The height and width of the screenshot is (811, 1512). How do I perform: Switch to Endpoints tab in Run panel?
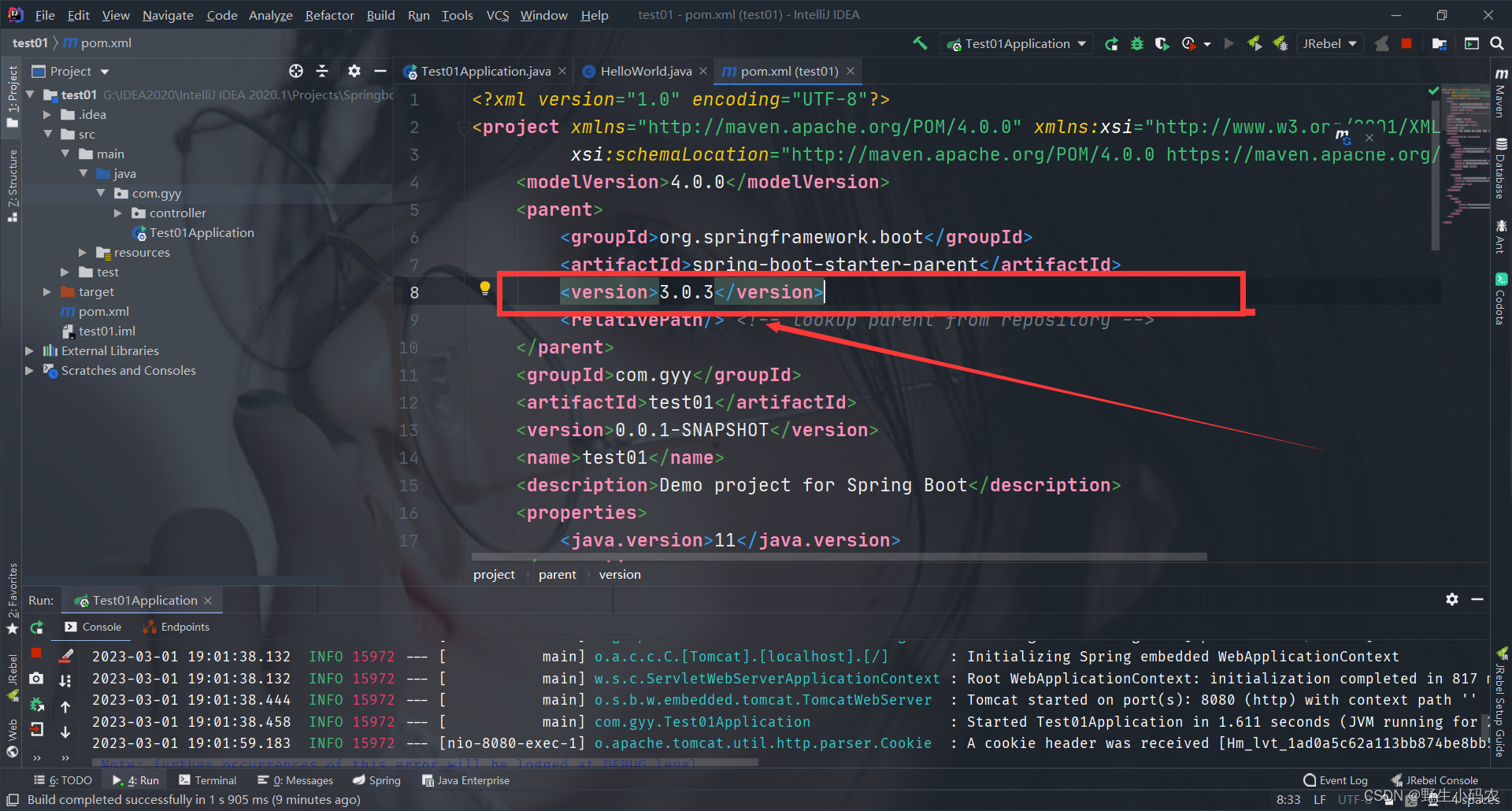pos(176,627)
